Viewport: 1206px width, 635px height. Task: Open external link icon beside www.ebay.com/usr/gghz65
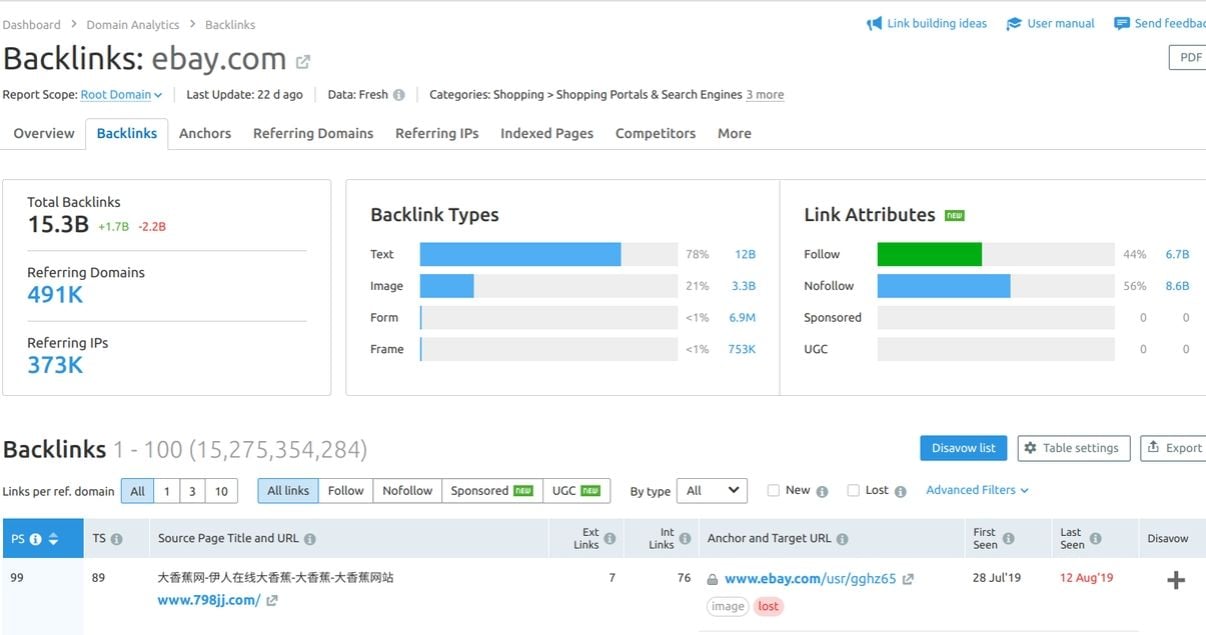coord(907,579)
